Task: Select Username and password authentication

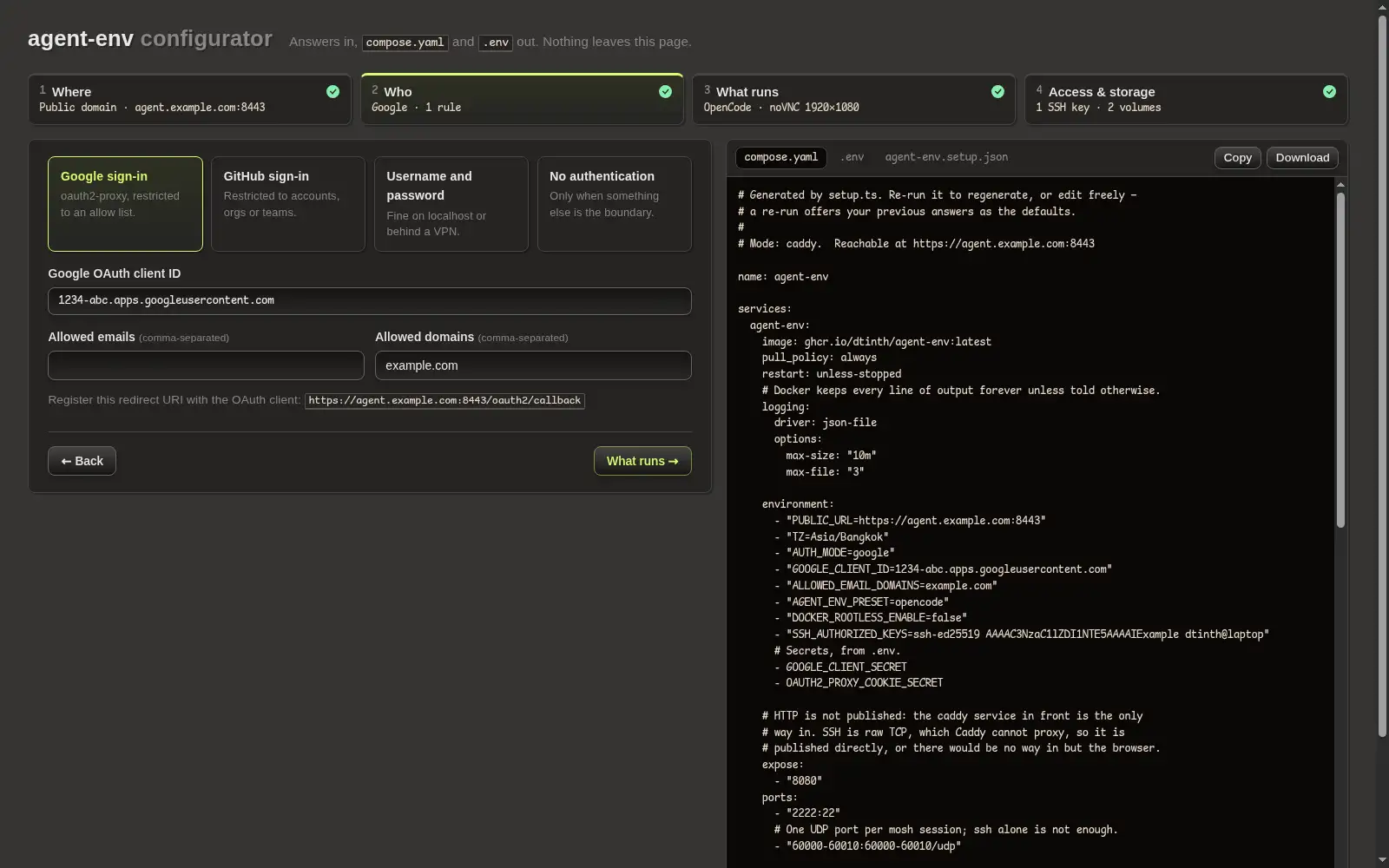Action: pyautogui.click(x=451, y=204)
